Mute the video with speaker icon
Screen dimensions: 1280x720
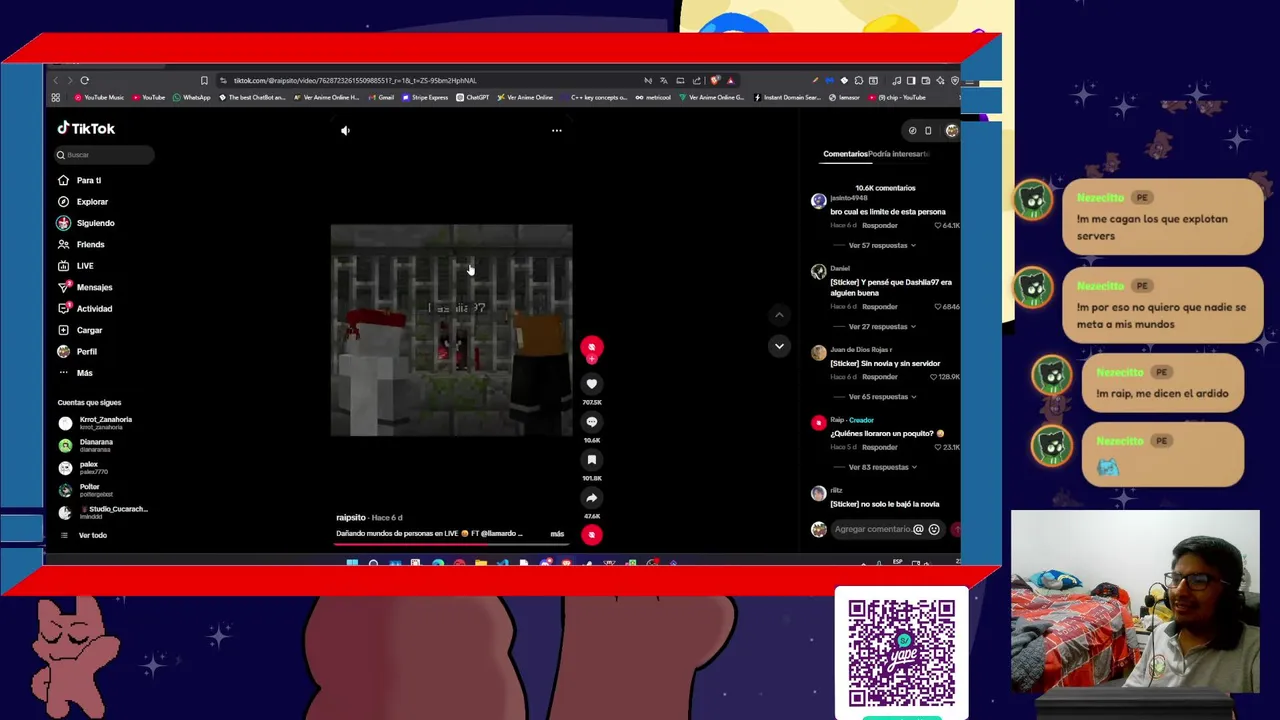point(345,130)
